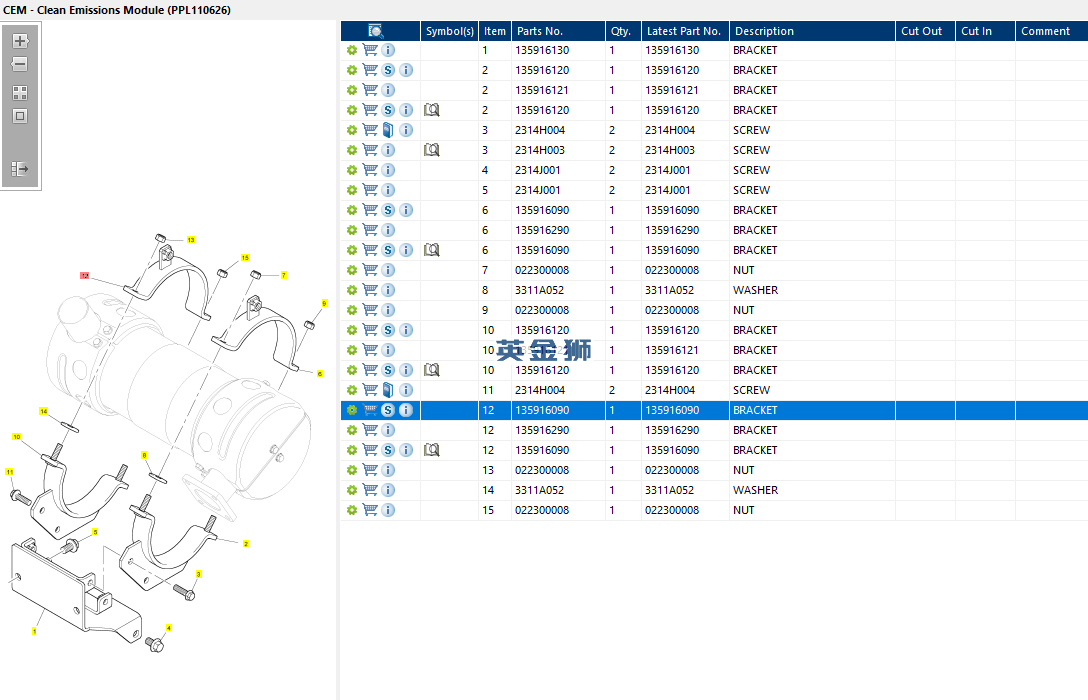Click the single-square fit view icon
The height and width of the screenshot is (700, 1088).
pos(20,116)
